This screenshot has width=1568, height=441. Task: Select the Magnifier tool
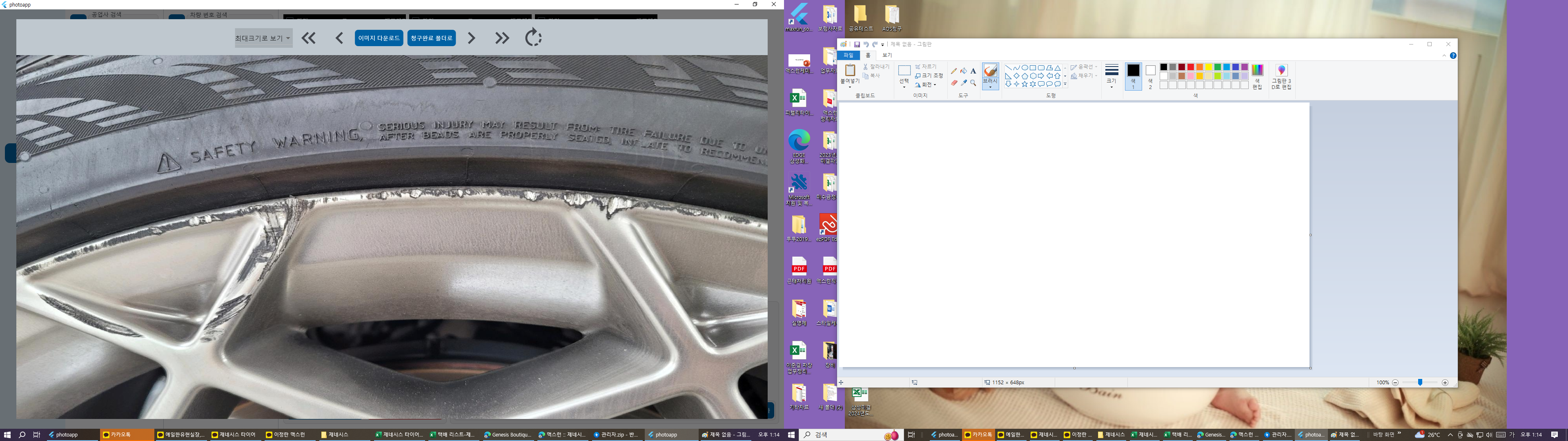(x=973, y=83)
